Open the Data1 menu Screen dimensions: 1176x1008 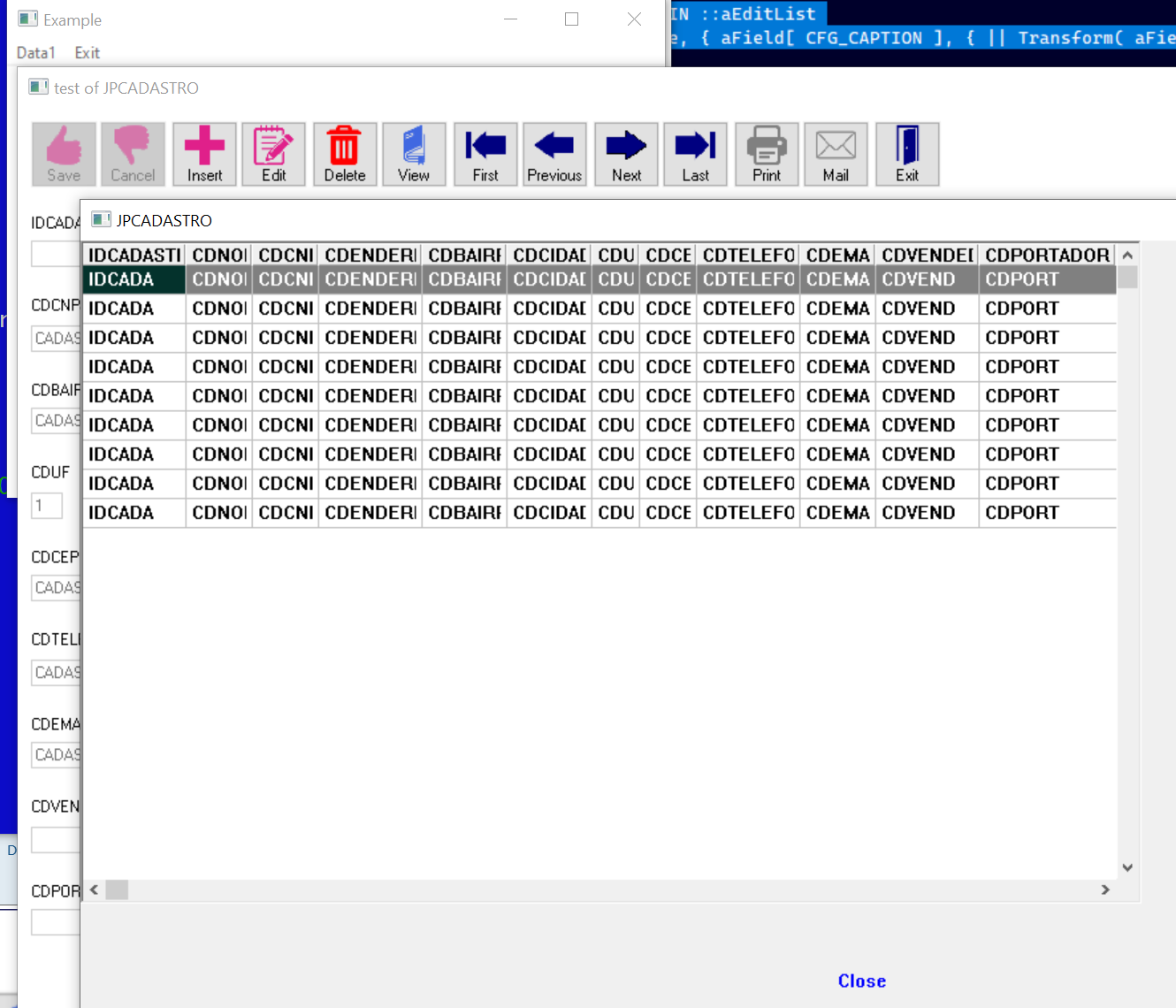pyautogui.click(x=36, y=53)
